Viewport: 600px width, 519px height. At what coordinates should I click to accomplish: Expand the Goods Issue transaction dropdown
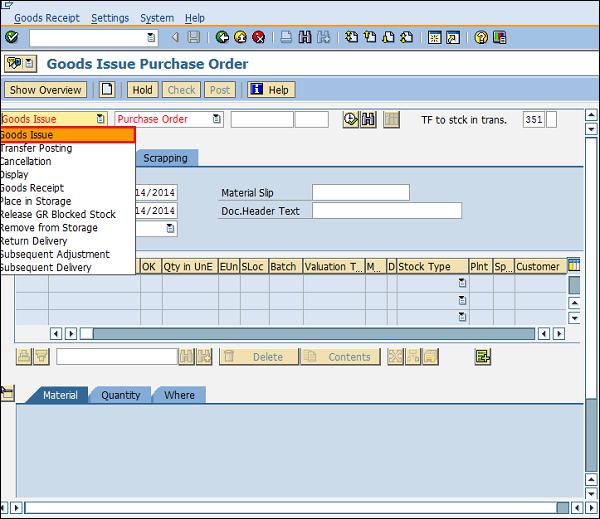point(100,119)
